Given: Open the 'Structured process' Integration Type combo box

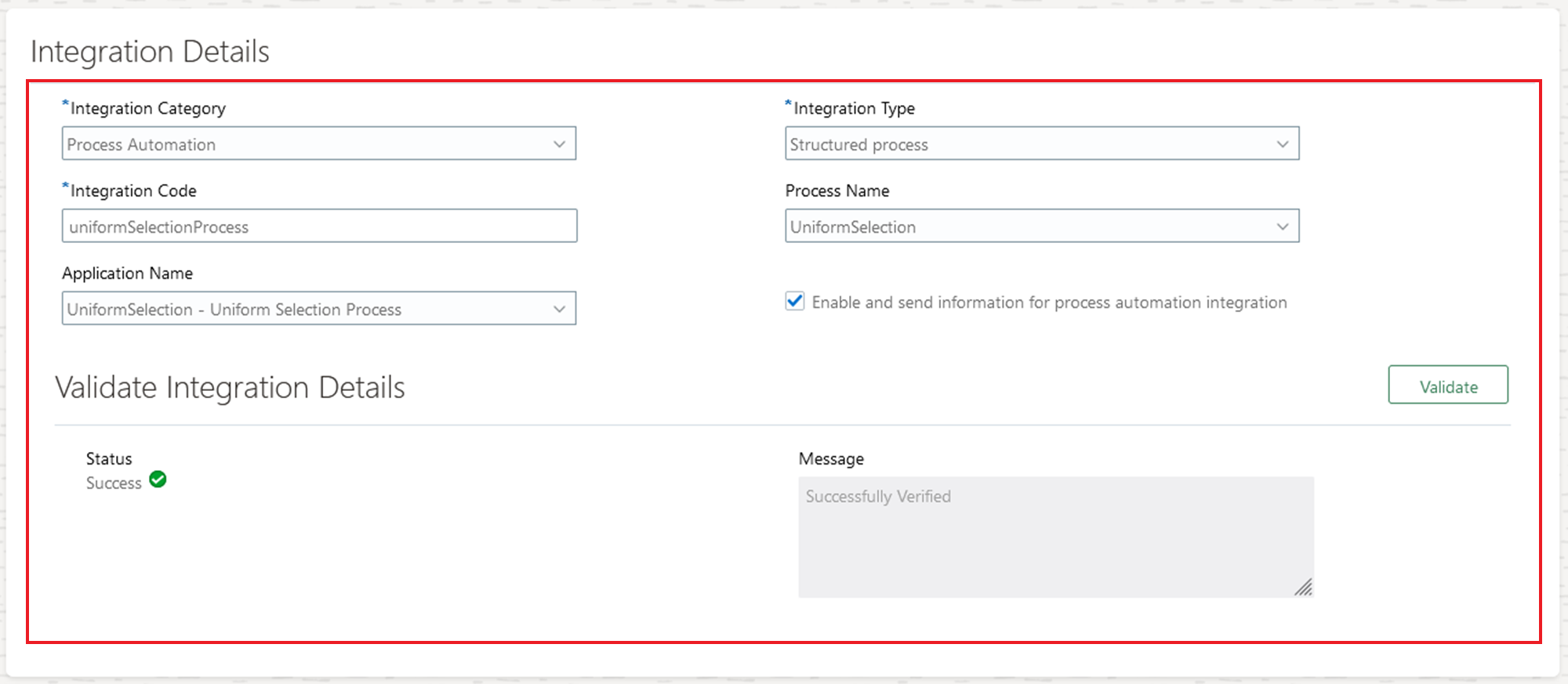Looking at the screenshot, I should [1027, 144].
